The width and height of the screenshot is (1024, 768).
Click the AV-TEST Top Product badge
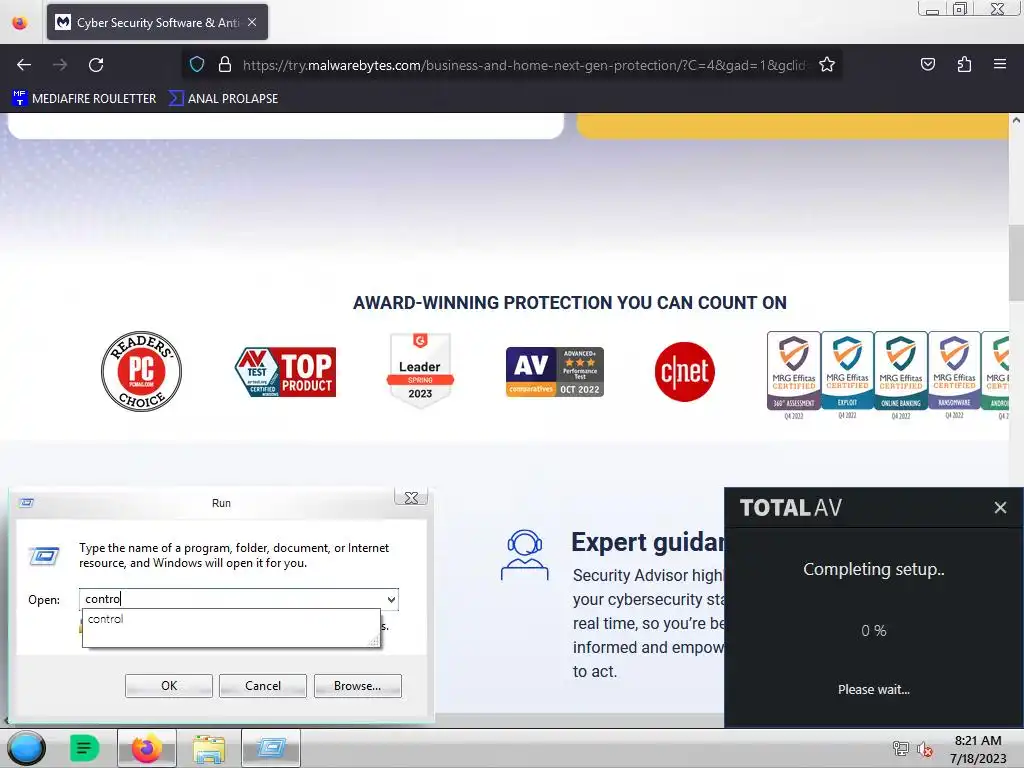coord(285,372)
